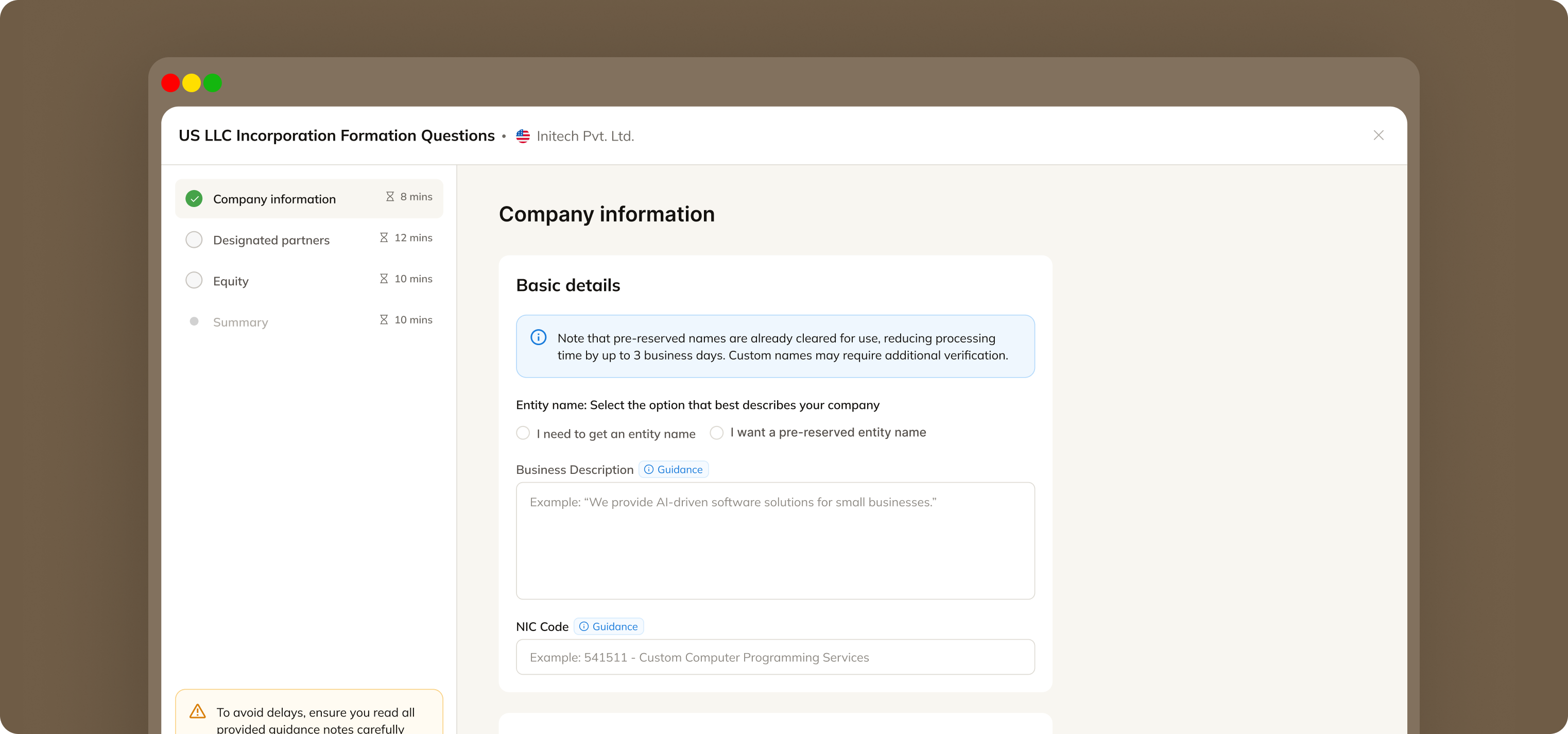1568x734 pixels.
Task: Click the hourglass icon next to 8 mins
Action: (x=390, y=197)
